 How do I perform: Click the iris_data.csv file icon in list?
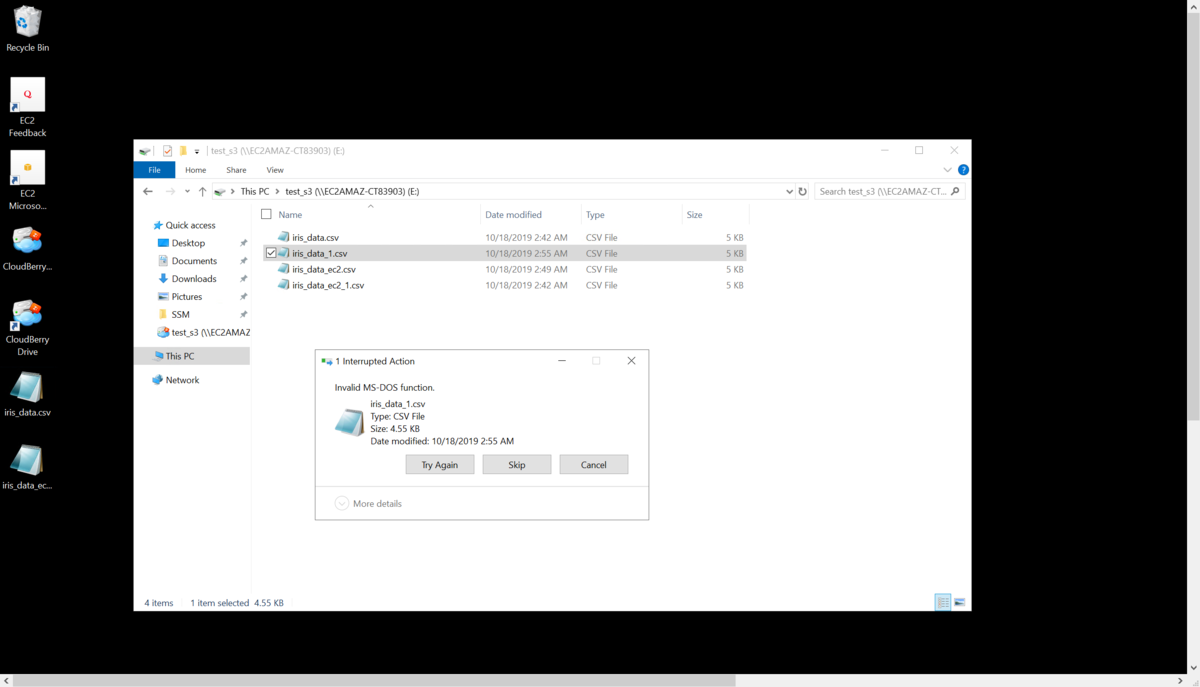click(283, 237)
